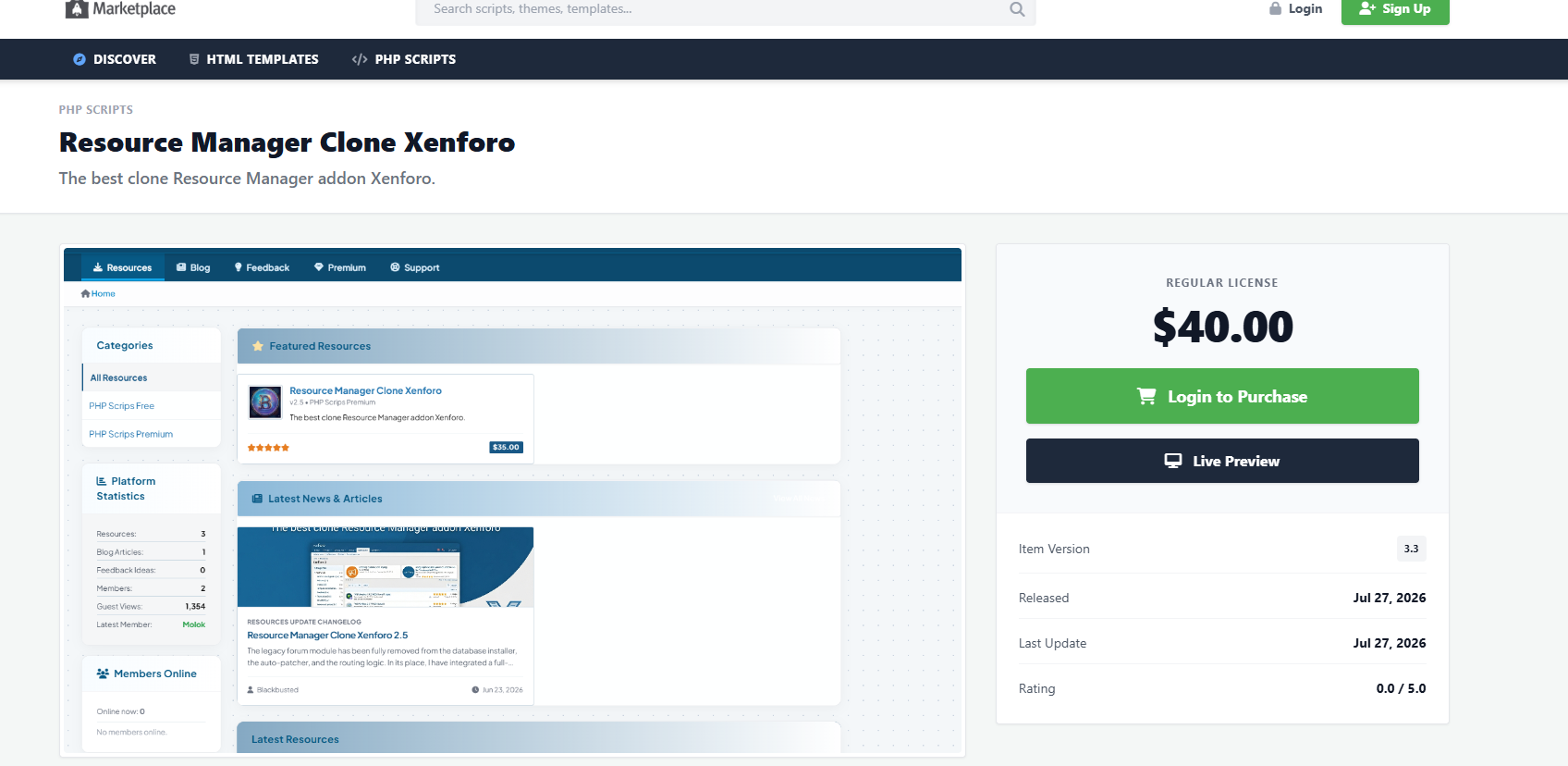This screenshot has height=766, width=1568.
Task: Click the lightbulb icon beside Feedback
Action: click(239, 267)
